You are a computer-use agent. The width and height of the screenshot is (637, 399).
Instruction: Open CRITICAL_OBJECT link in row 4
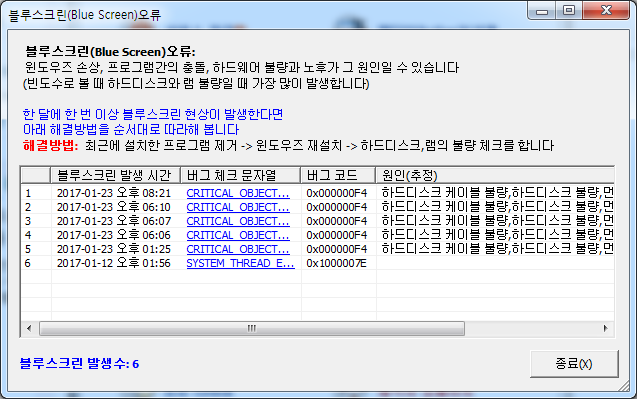point(238,235)
